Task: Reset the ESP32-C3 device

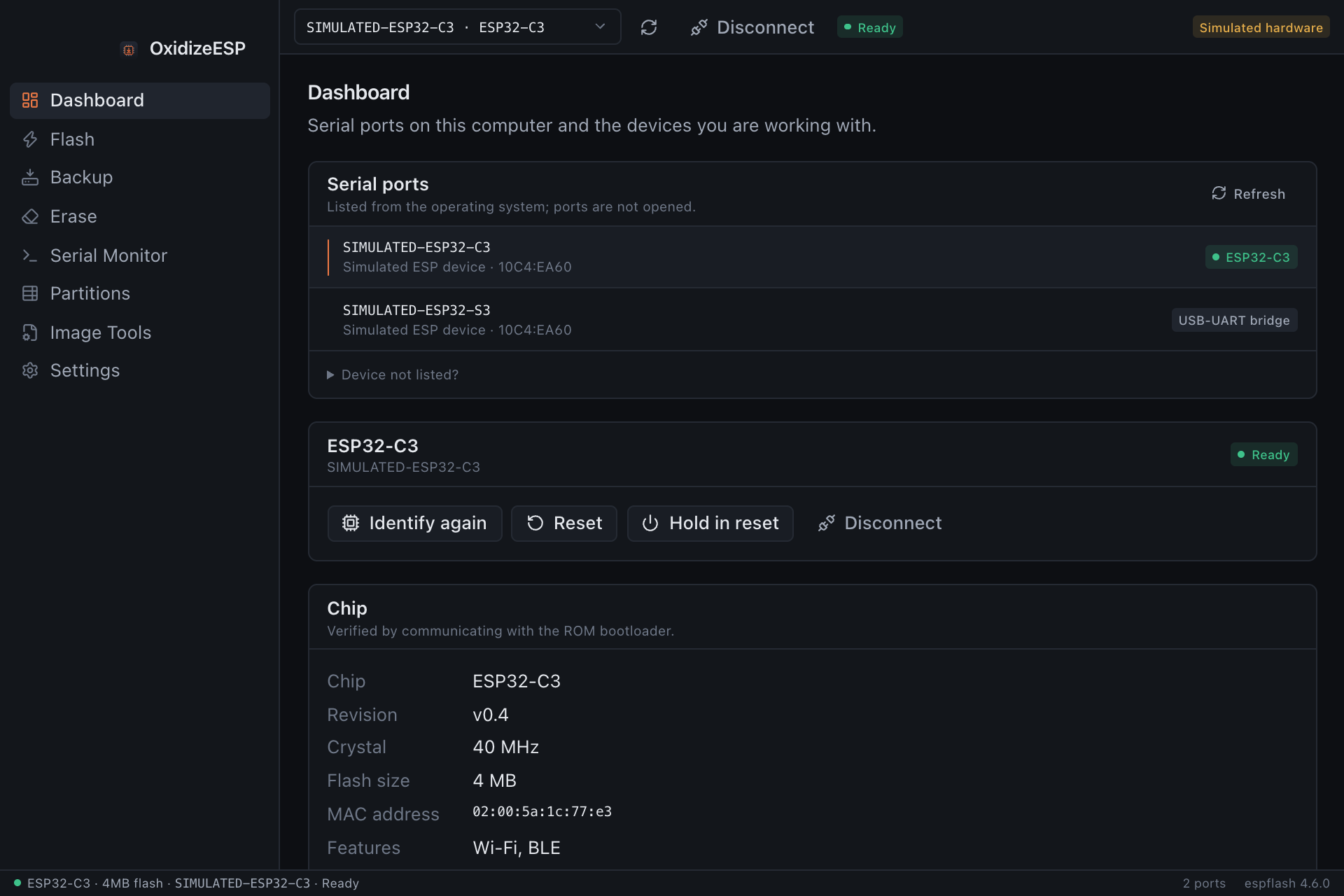Action: coord(564,523)
